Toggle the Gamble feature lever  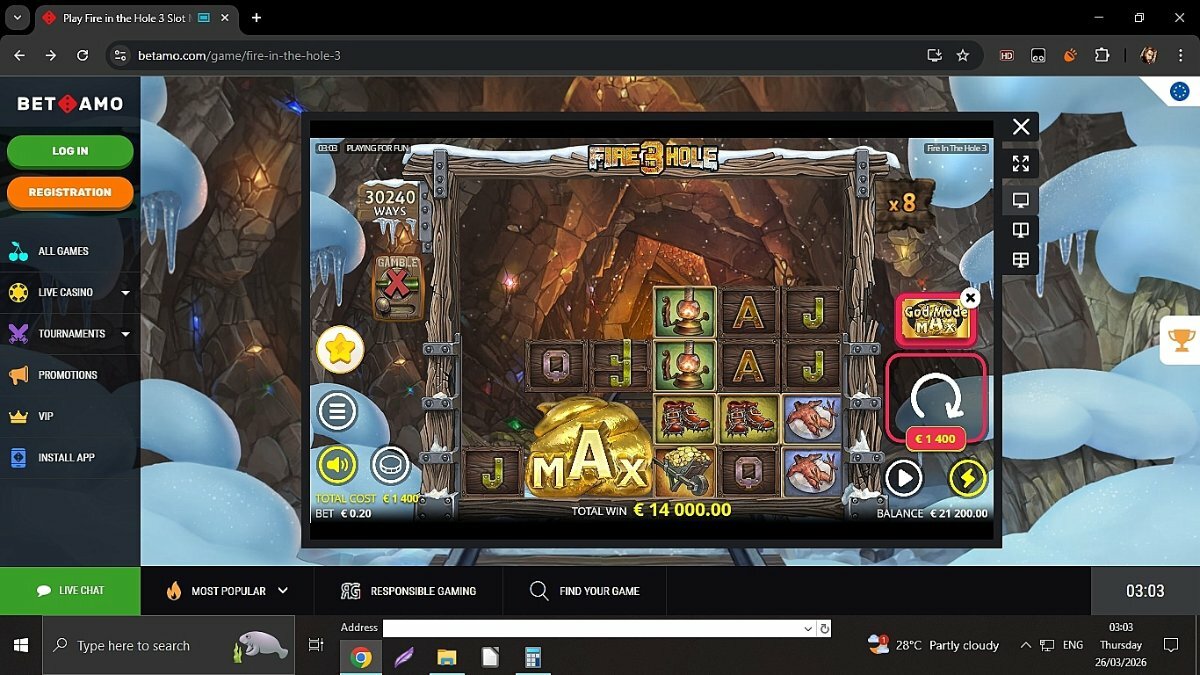[397, 286]
